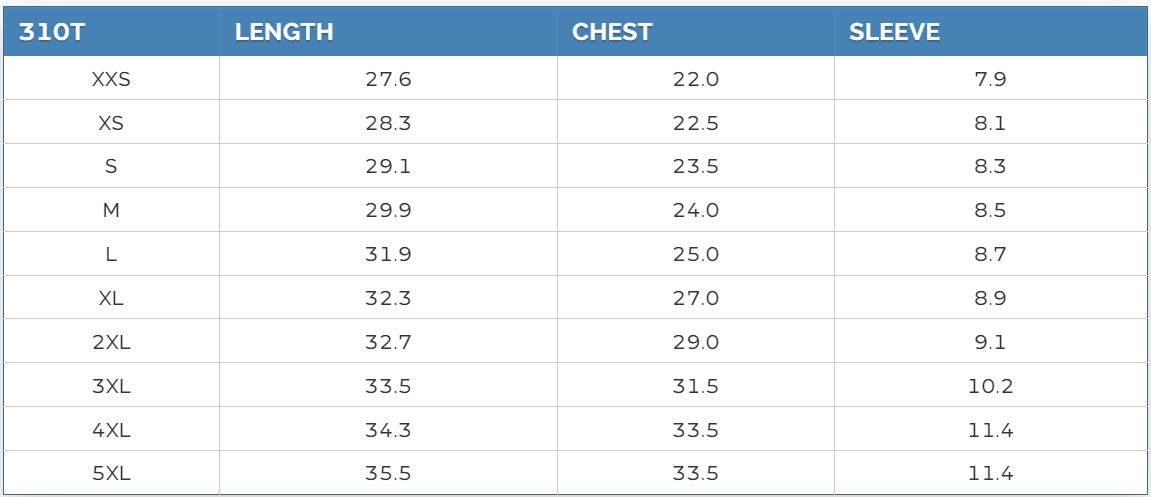Click the 27.6 length value for XXS
This screenshot has width=1151, height=497.
tap(388, 80)
